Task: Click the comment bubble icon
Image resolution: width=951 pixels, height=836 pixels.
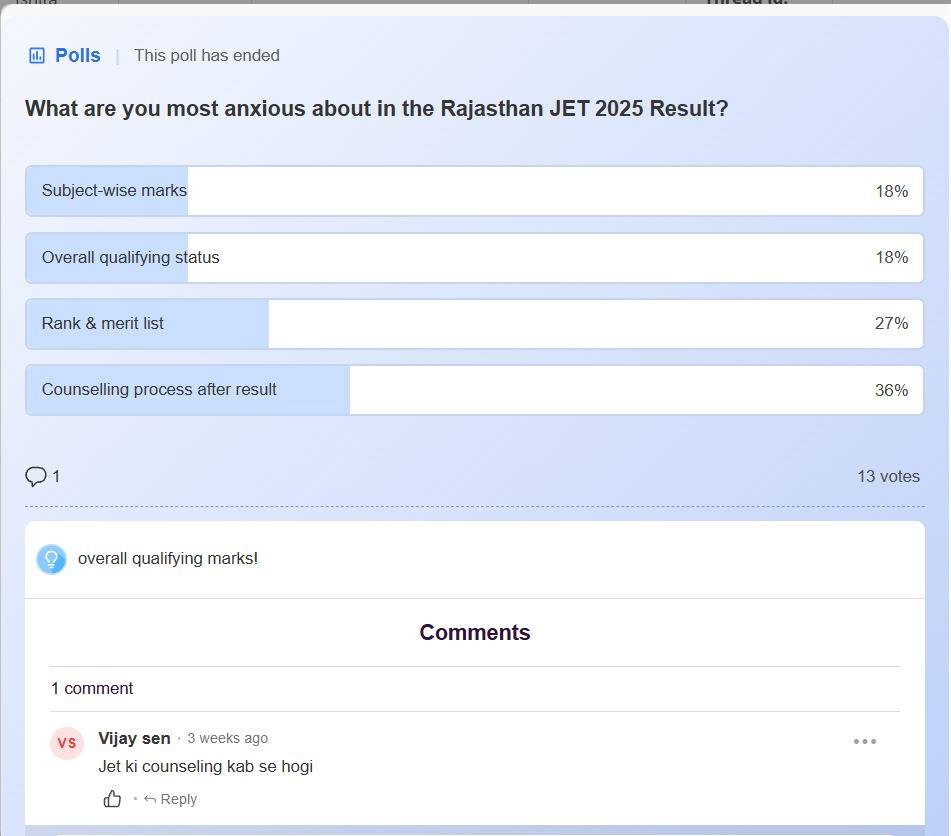Action: tap(36, 476)
